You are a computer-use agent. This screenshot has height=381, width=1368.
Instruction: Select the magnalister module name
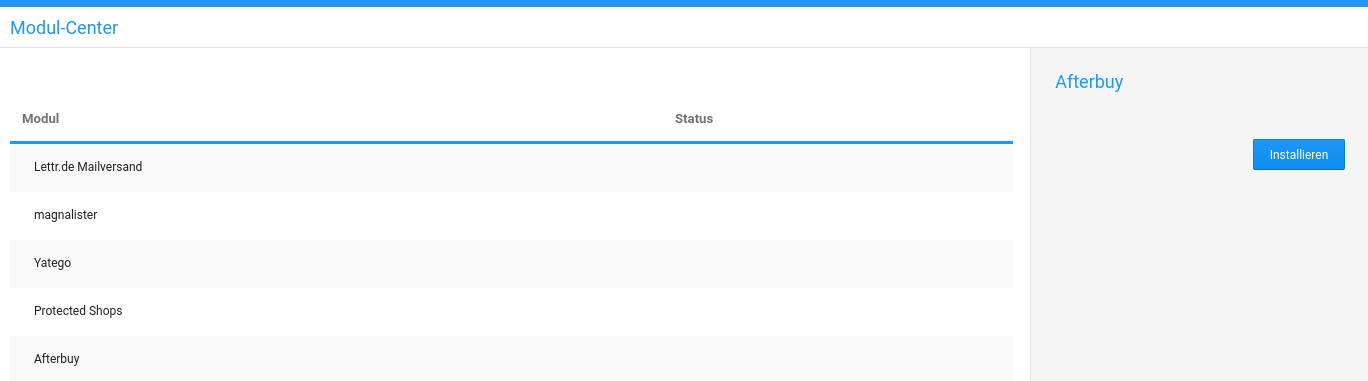tap(66, 215)
